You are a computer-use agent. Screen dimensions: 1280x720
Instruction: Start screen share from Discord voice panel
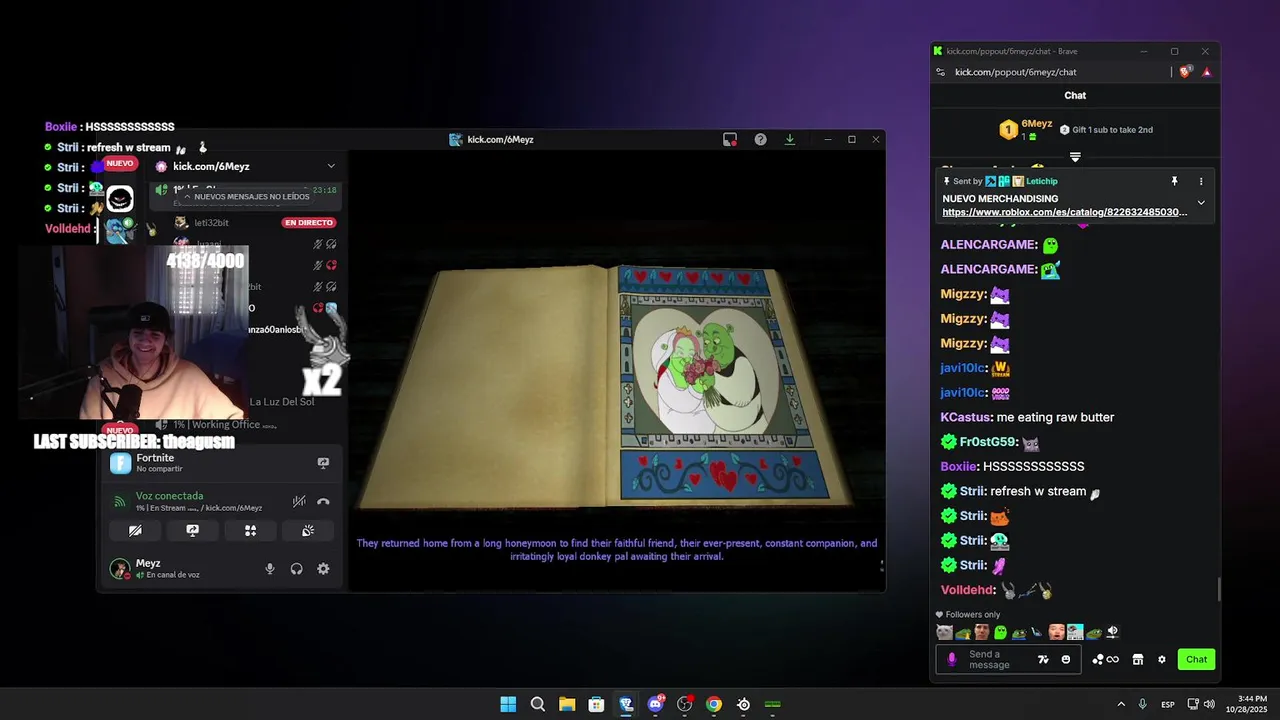pos(193,531)
